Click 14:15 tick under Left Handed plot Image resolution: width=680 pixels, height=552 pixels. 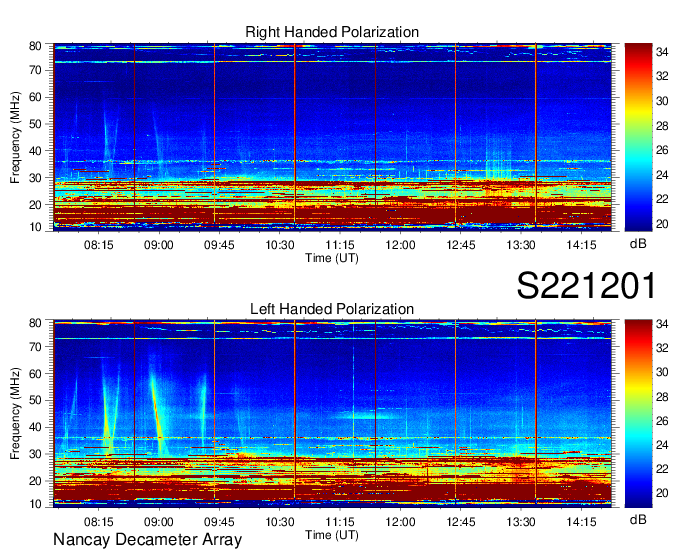coord(582,522)
